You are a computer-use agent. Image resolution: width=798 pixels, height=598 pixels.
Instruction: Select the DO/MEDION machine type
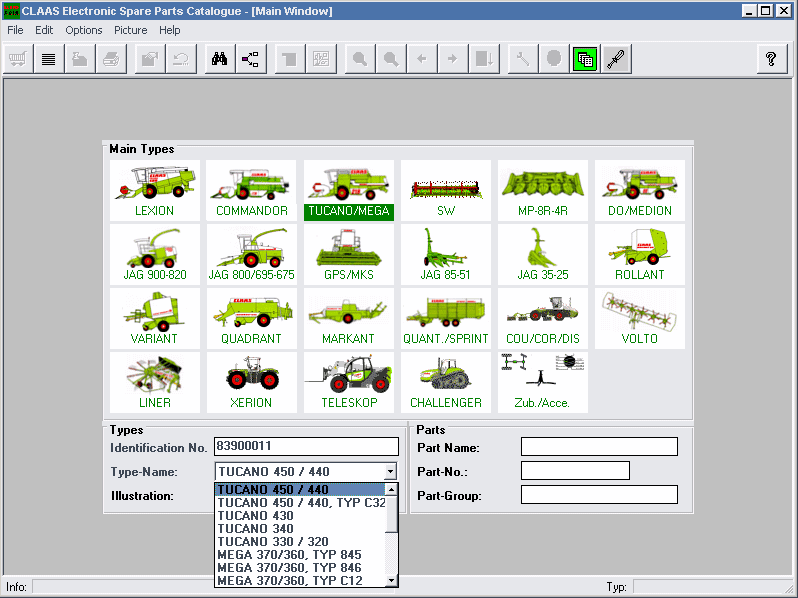coord(640,190)
